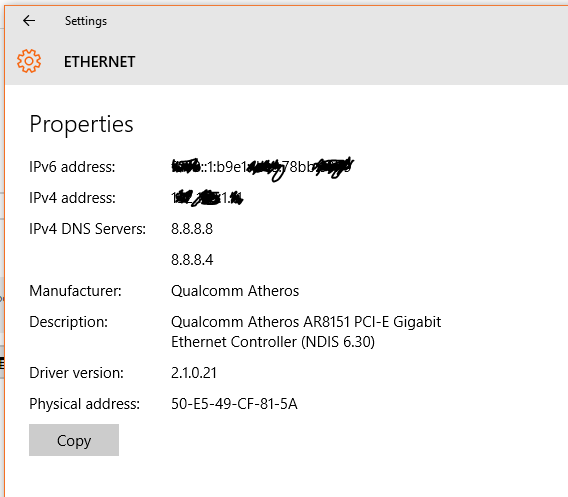Select the 8.8.8.4 DNS server value
568x497 pixels.
click(192, 260)
